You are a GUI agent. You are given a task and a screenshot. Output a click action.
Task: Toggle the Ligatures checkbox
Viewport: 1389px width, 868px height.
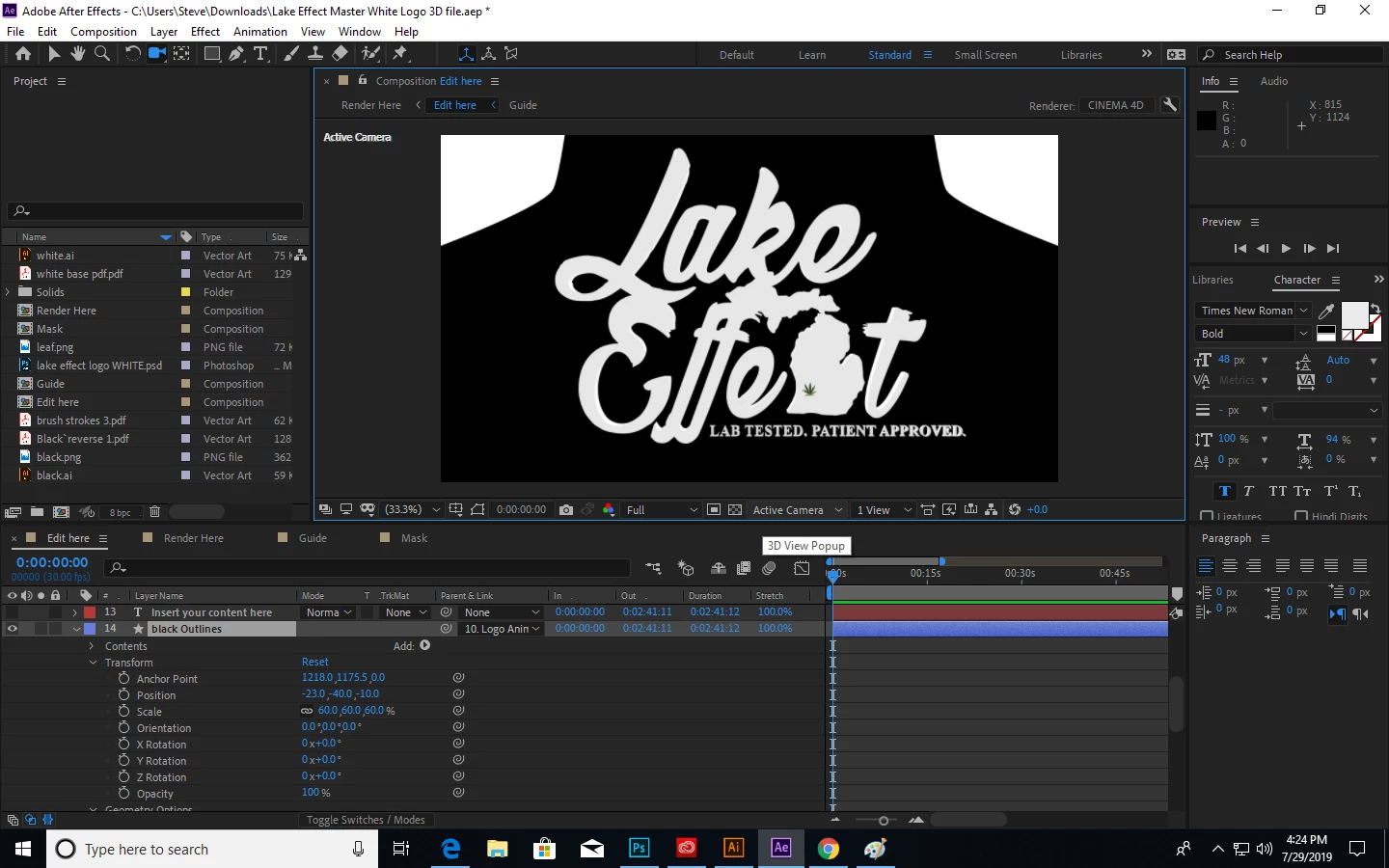pyautogui.click(x=1207, y=517)
